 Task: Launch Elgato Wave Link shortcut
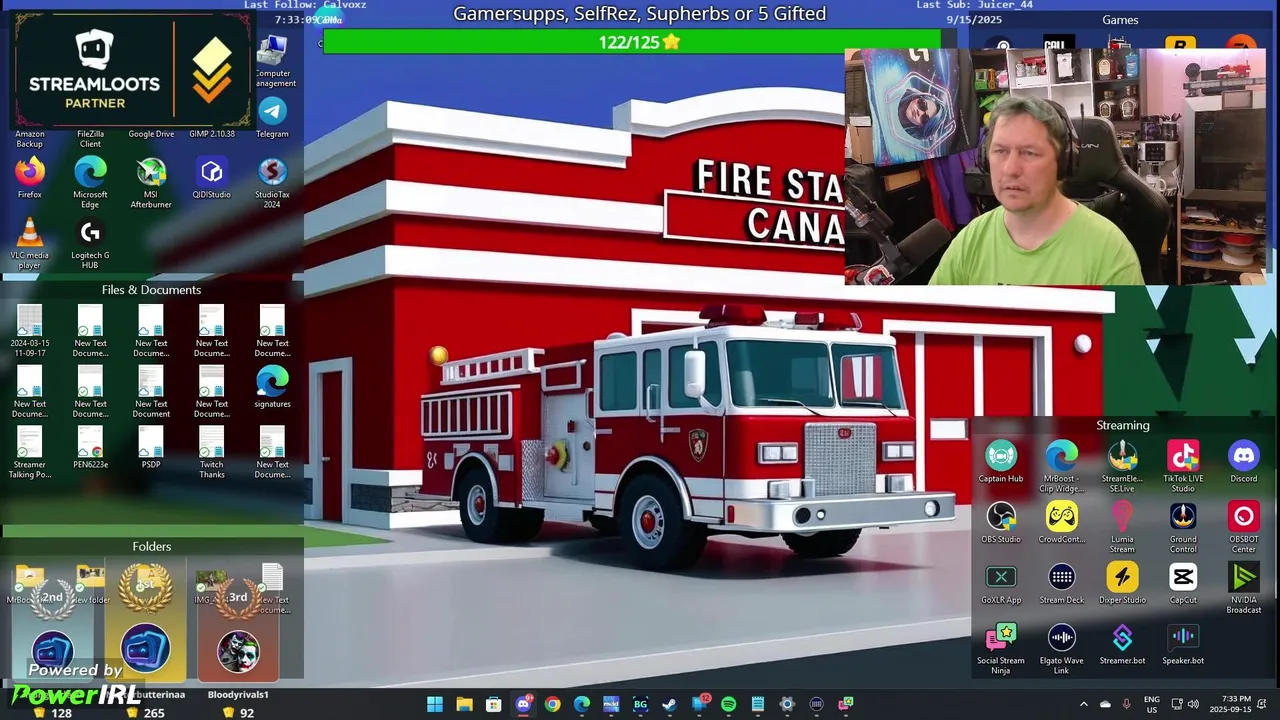tap(1062, 649)
